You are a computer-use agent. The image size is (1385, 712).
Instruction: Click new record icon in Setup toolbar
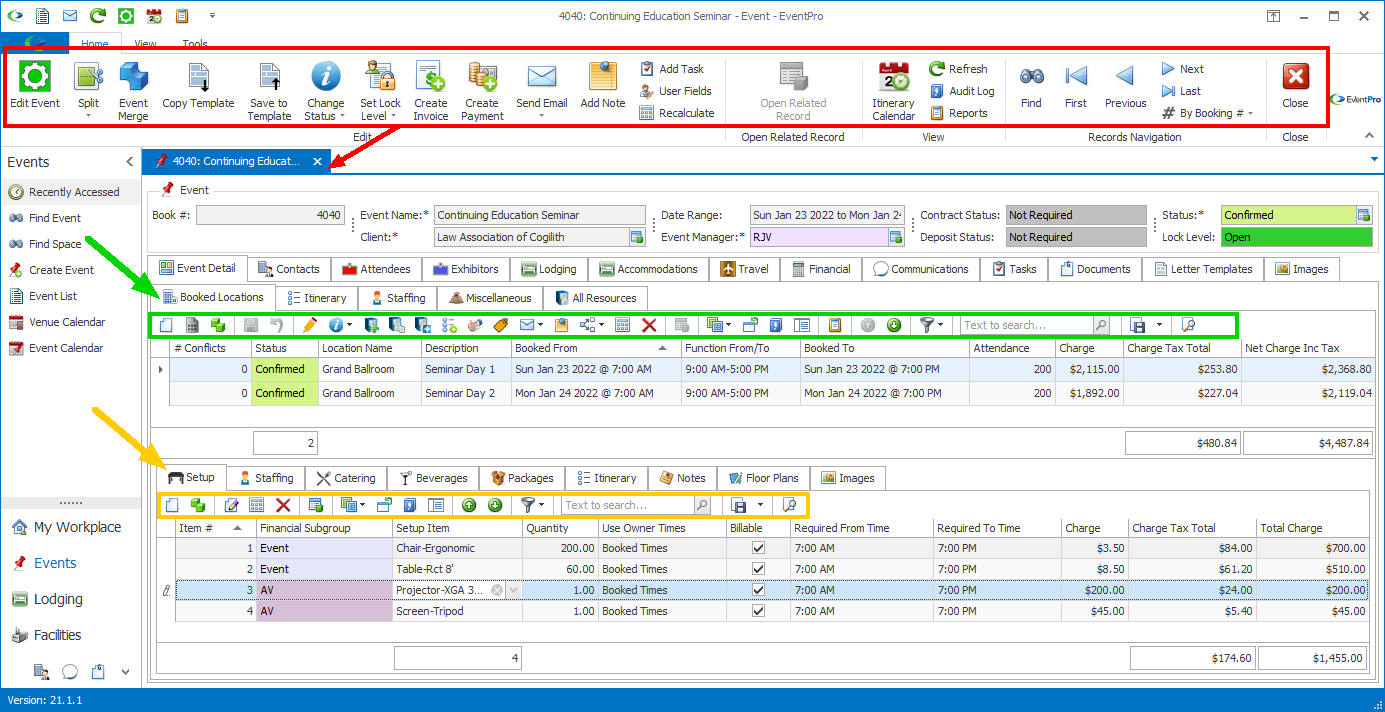[x=172, y=505]
